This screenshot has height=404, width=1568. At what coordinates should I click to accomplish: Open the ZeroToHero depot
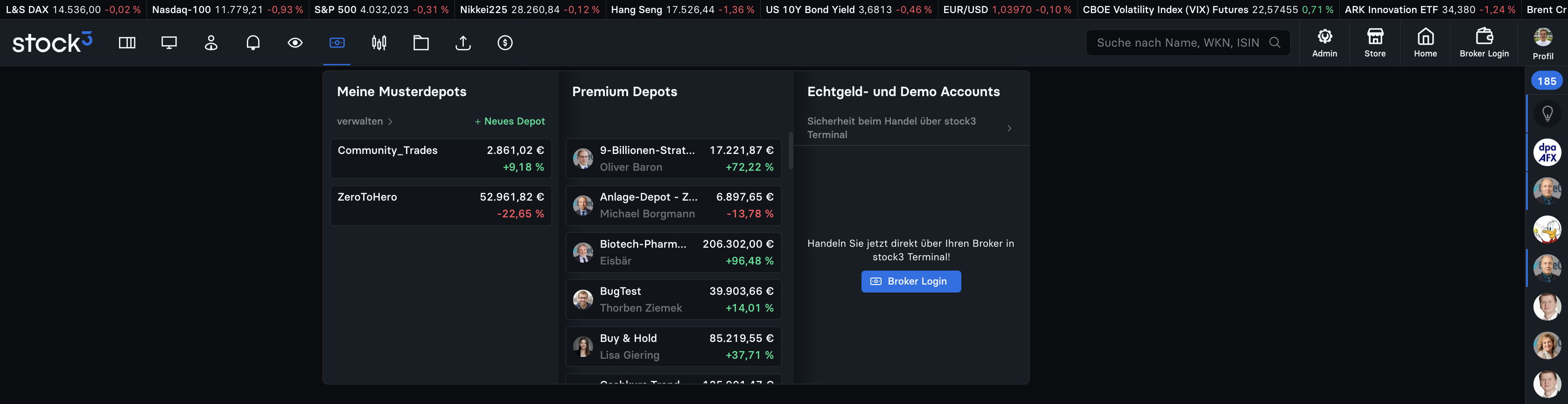[441, 206]
